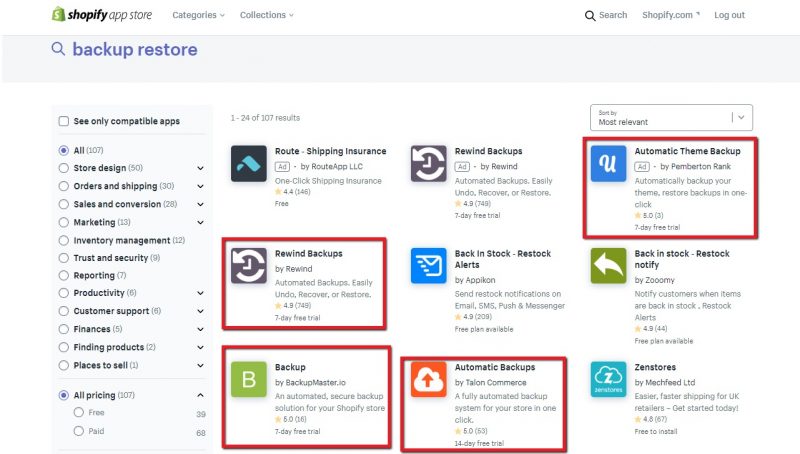Select Sales and conversion radio filter
Image resolution: width=800 pixels, height=454 pixels.
(64, 204)
